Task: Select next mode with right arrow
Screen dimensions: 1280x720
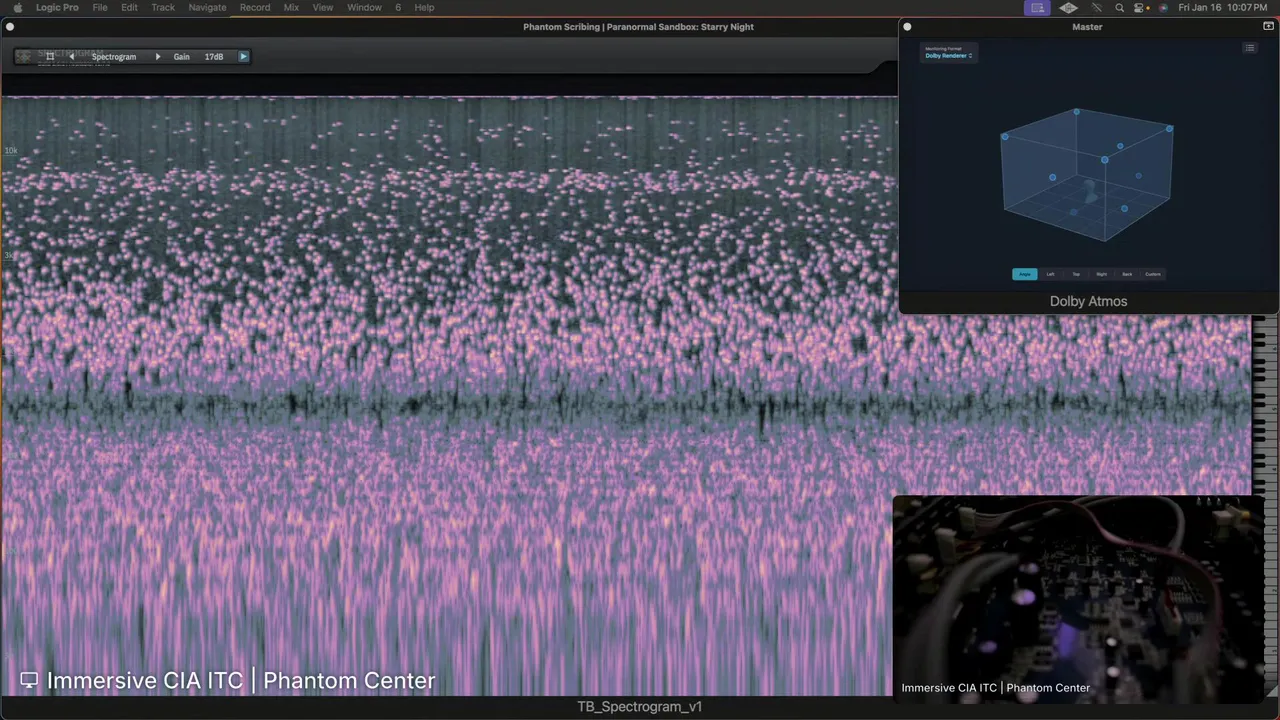Action: point(157,57)
